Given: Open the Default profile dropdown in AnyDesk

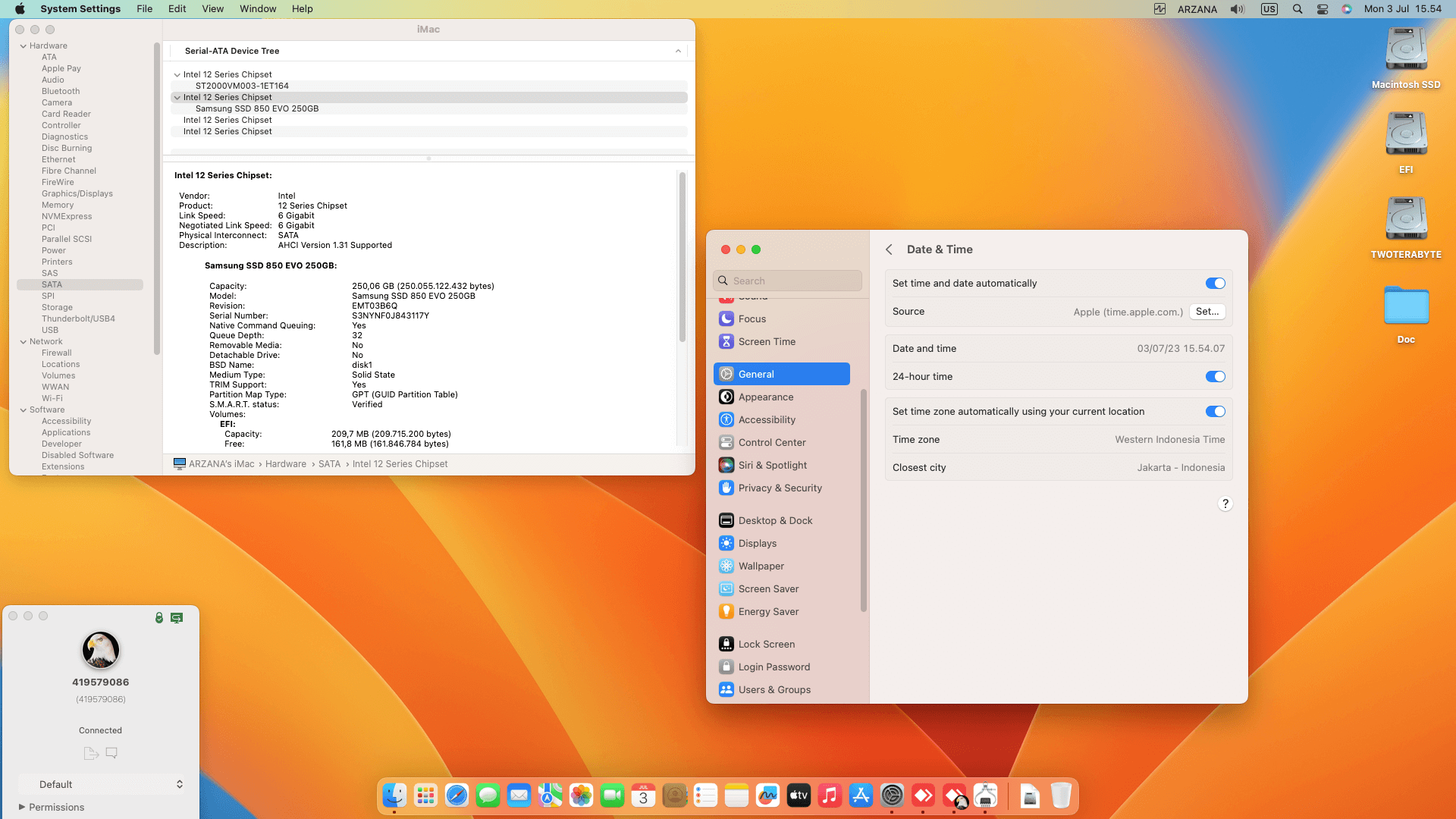Looking at the screenshot, I should (102, 785).
